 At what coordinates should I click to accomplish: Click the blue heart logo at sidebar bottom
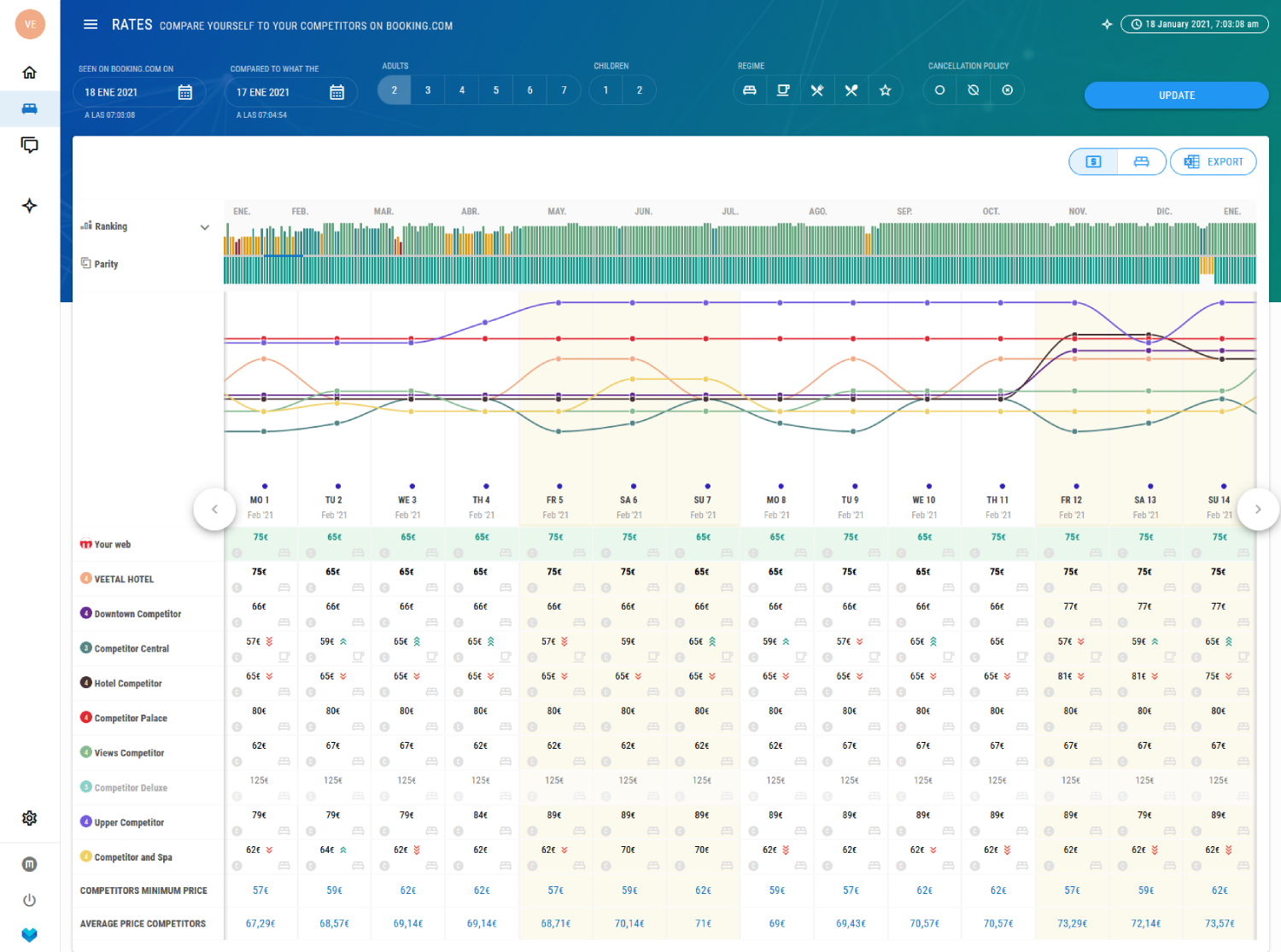30,934
